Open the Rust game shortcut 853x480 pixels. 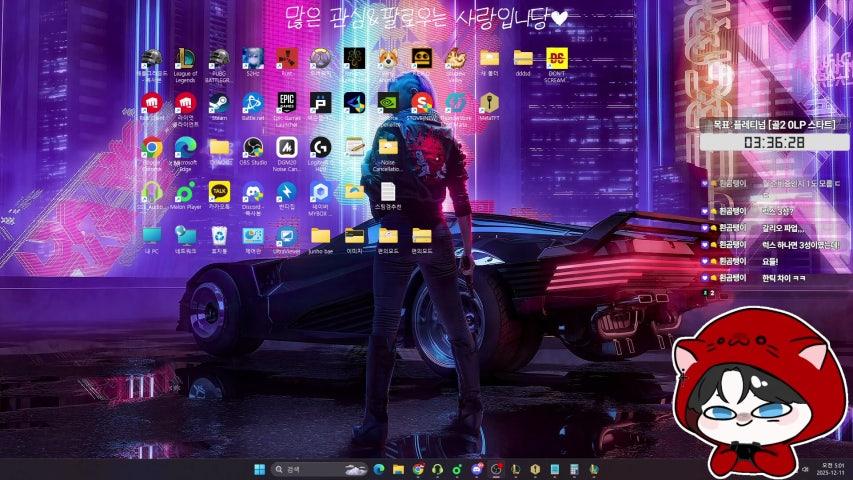click(x=287, y=58)
